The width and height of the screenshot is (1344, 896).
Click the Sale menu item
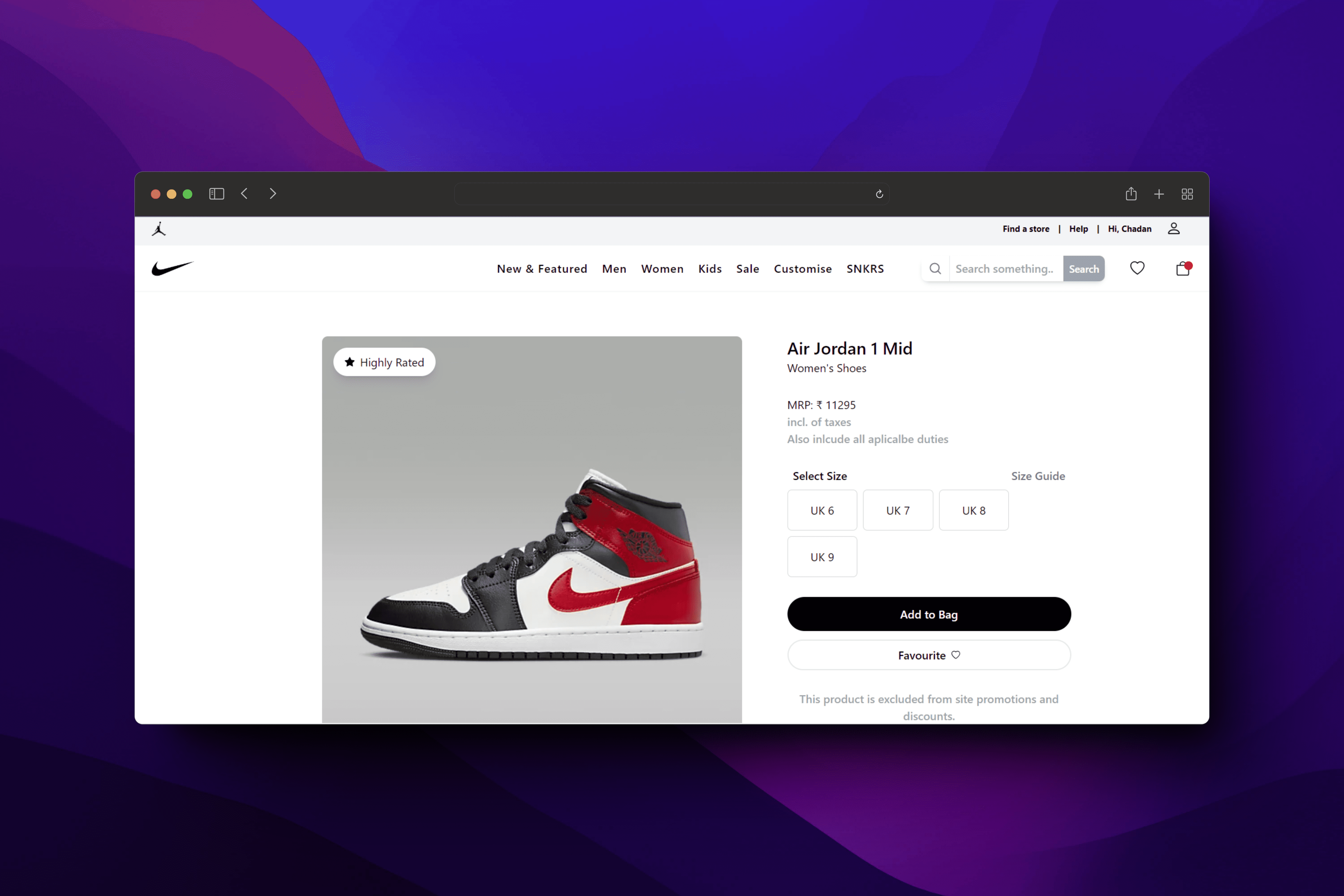pyautogui.click(x=748, y=268)
